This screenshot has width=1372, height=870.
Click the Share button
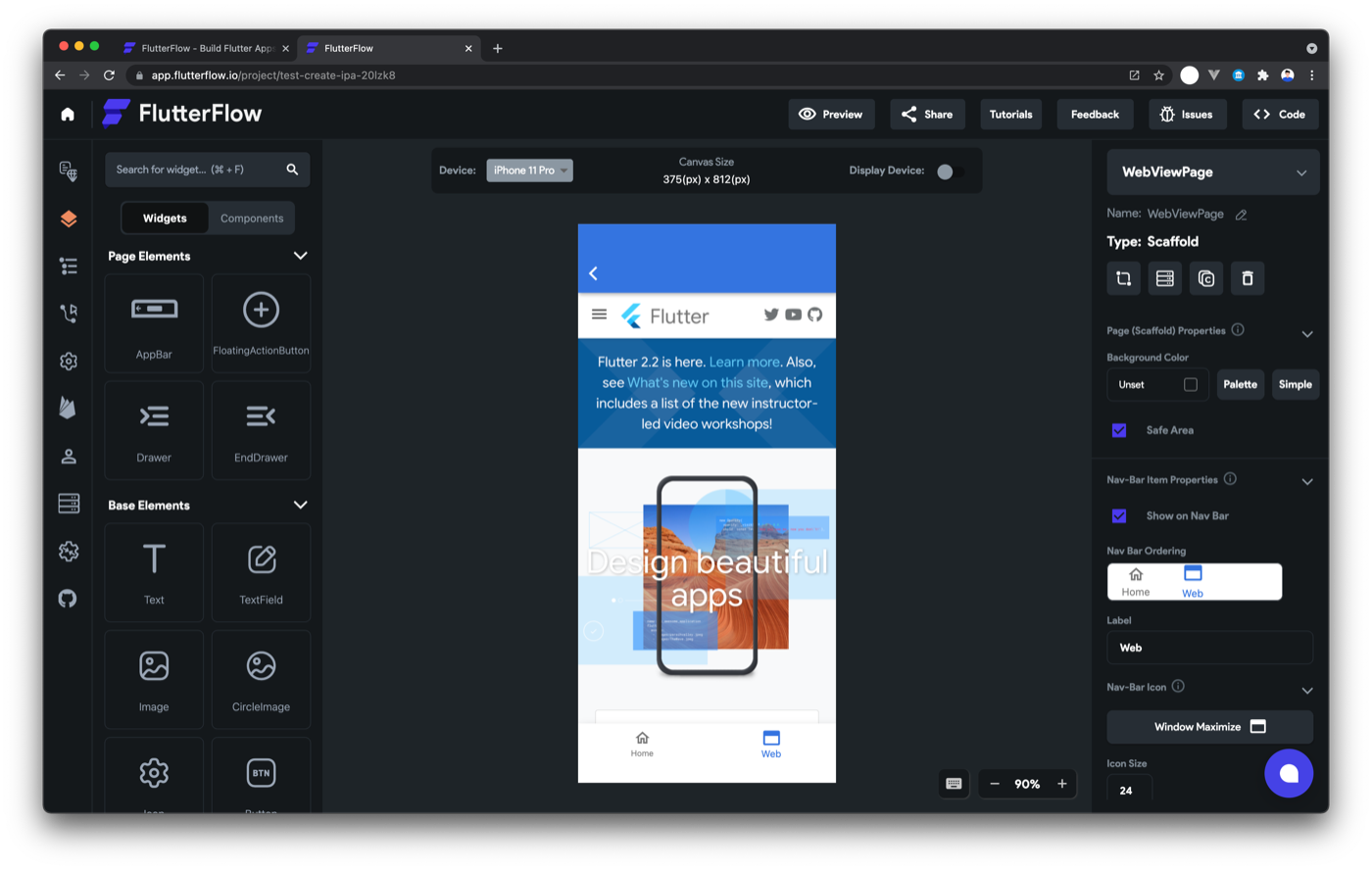927,115
